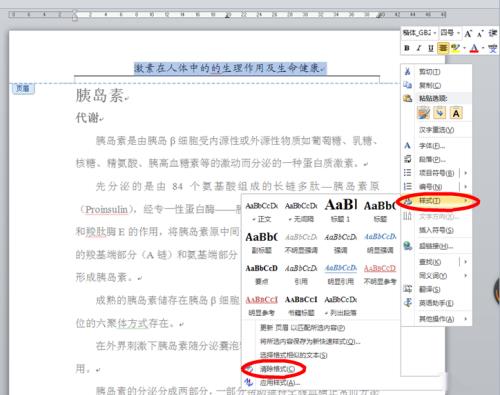
Task: Click 清除格式 (Clear Formatting) entry
Action: point(277,369)
